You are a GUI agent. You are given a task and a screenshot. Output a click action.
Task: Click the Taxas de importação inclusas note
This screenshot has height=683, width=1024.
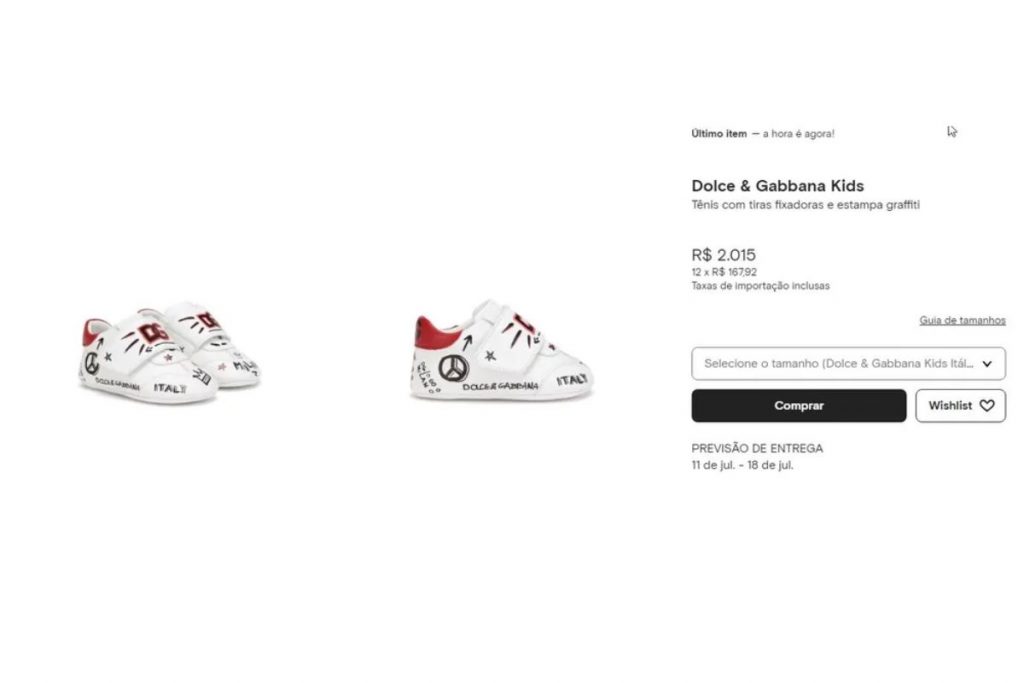[760, 286]
